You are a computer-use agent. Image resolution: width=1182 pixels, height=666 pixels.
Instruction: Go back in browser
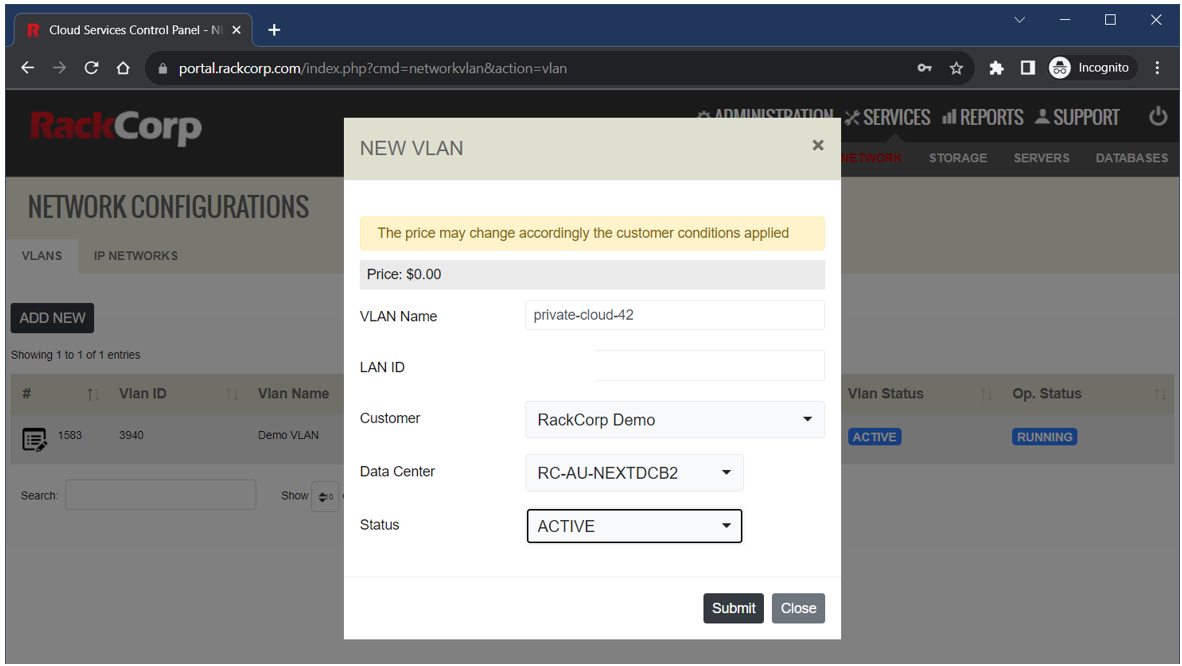point(28,68)
